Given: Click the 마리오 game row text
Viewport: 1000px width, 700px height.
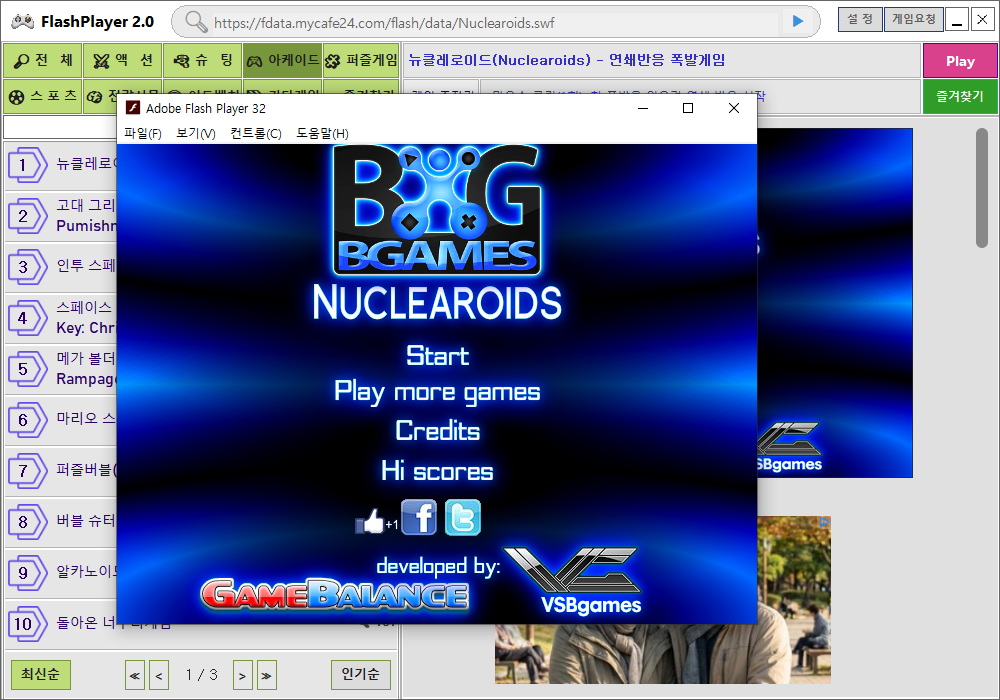Looking at the screenshot, I should pyautogui.click(x=86, y=419).
